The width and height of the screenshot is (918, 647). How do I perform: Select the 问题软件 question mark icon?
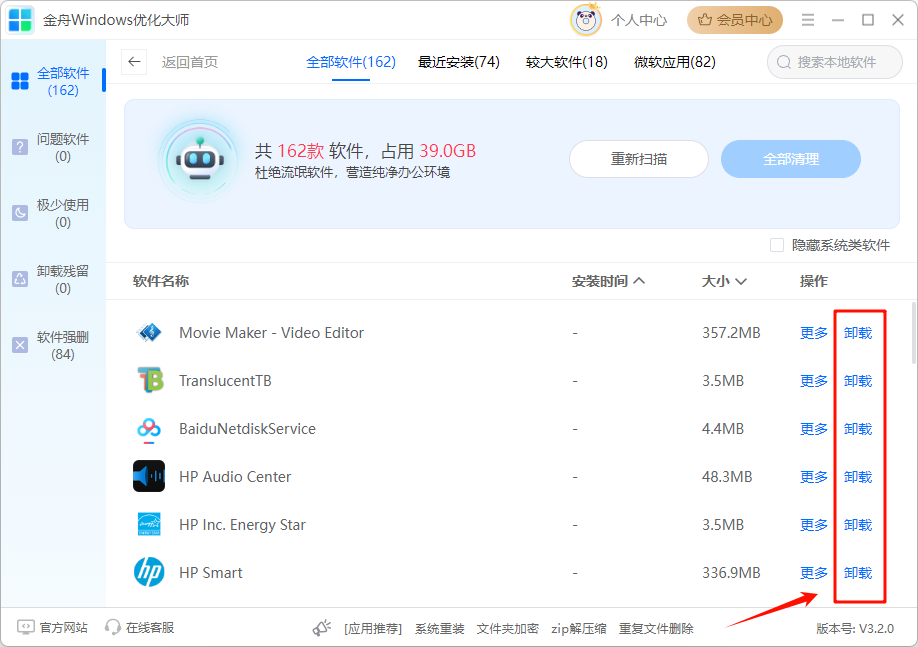coord(20,147)
